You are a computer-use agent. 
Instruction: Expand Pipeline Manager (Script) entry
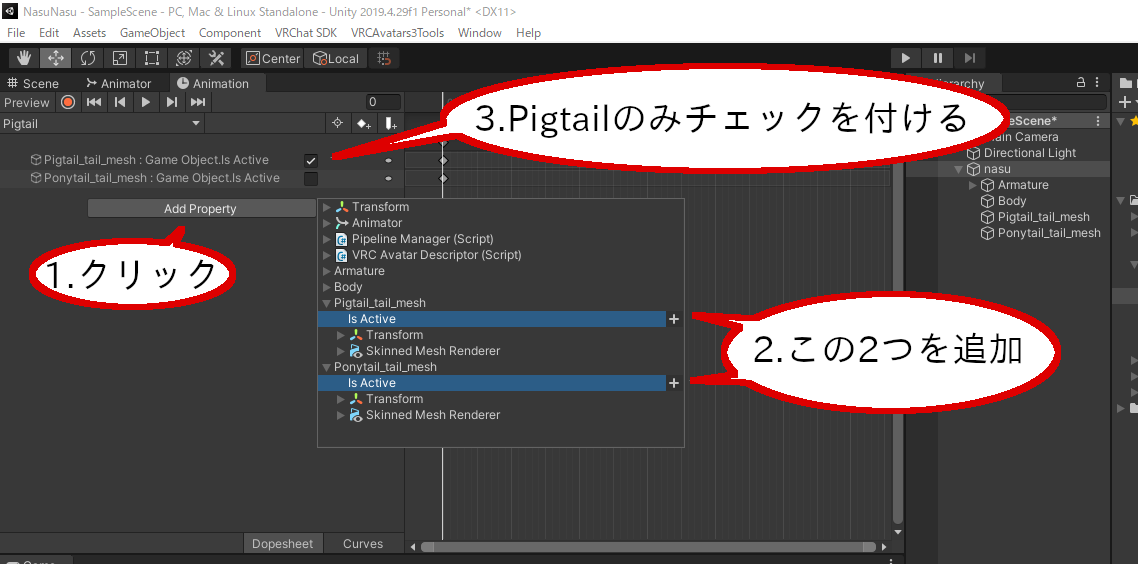[327, 239]
